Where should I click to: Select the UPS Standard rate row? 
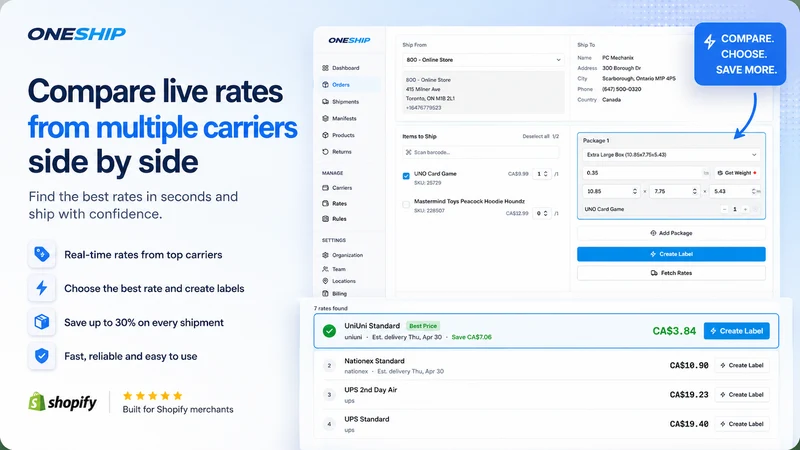coord(546,424)
